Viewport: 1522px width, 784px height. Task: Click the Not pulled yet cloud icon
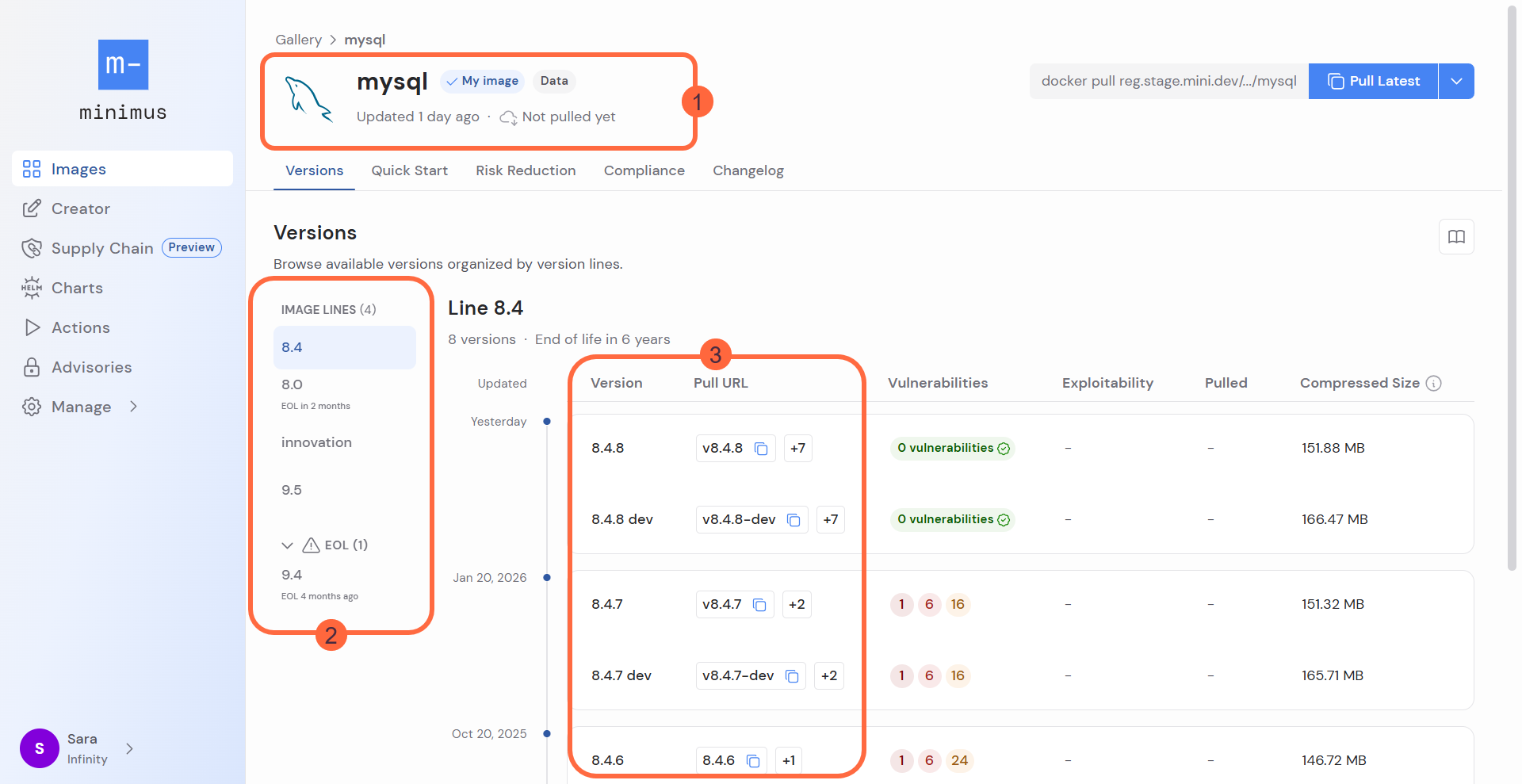pyautogui.click(x=508, y=117)
